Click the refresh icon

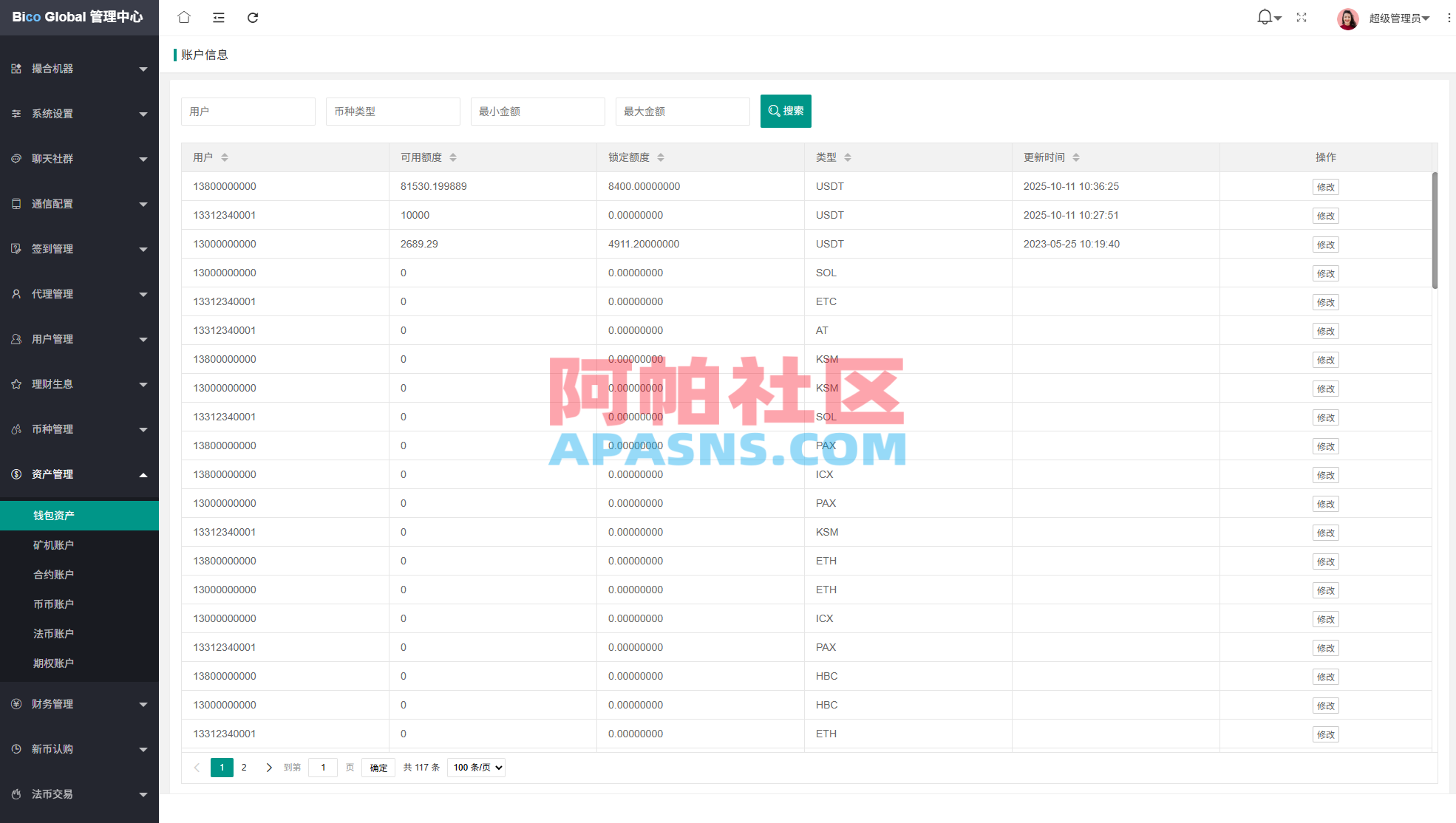[253, 17]
